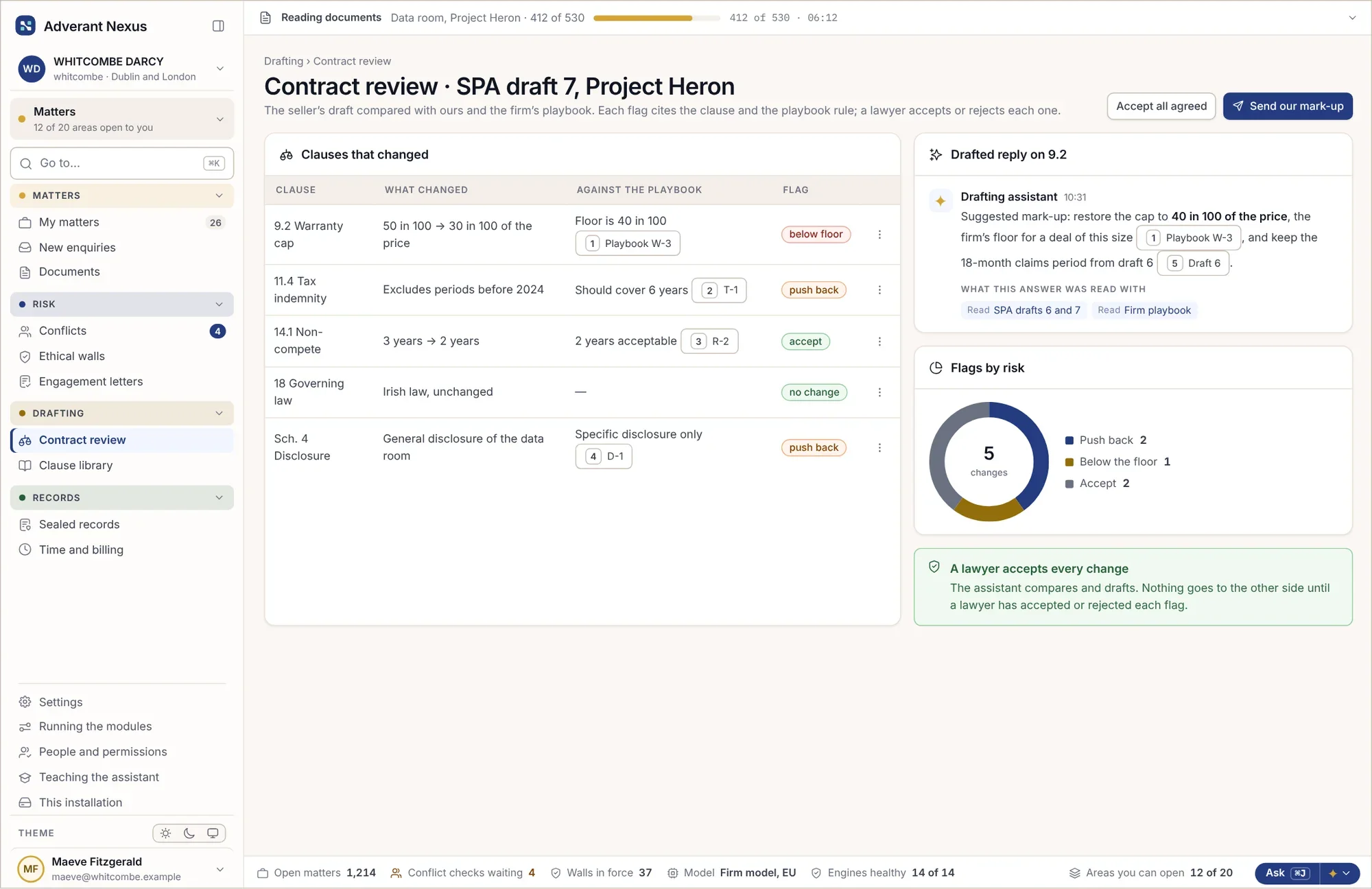Click the Ask button in status bar

coord(1288,873)
